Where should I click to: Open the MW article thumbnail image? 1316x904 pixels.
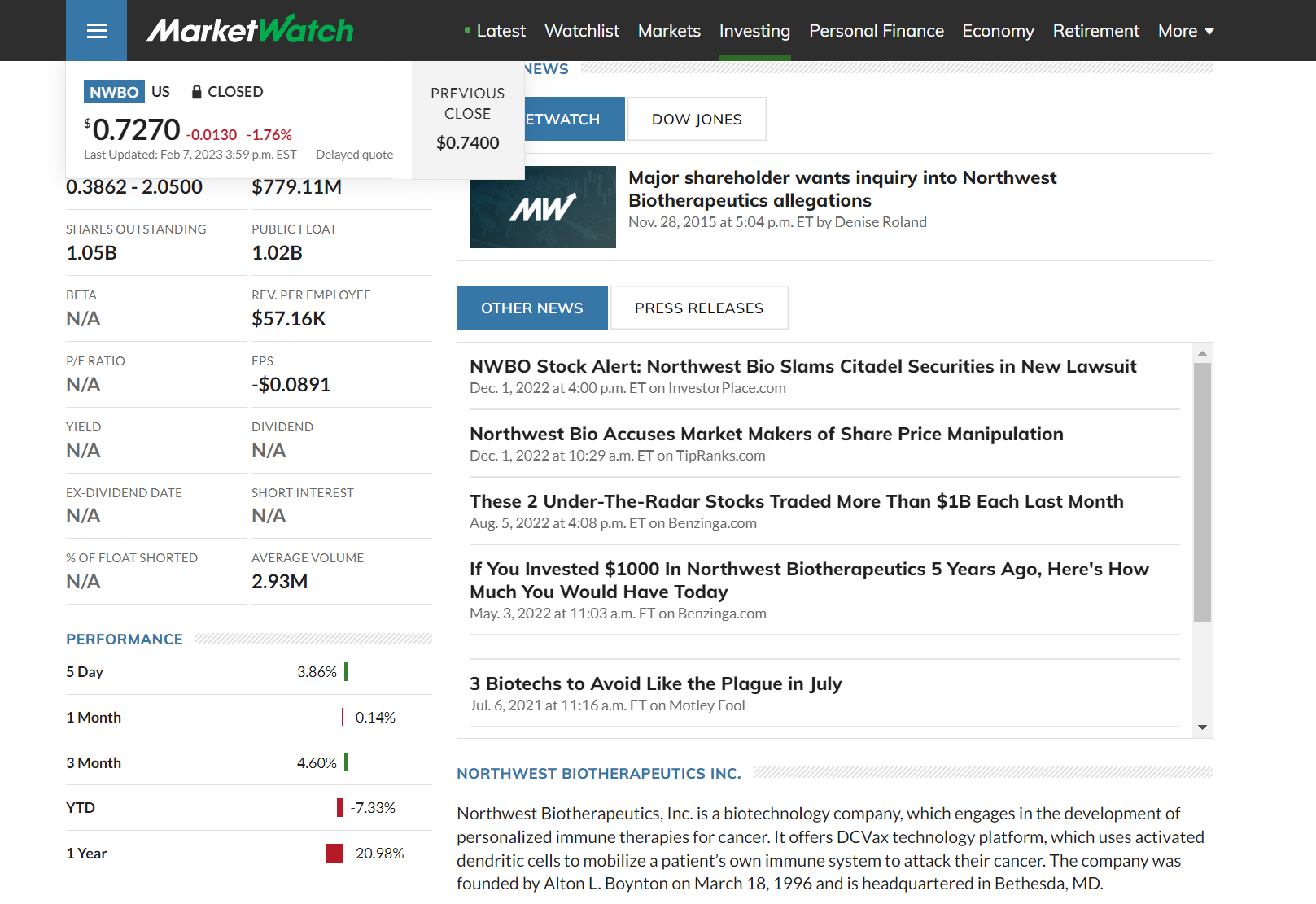coord(543,207)
